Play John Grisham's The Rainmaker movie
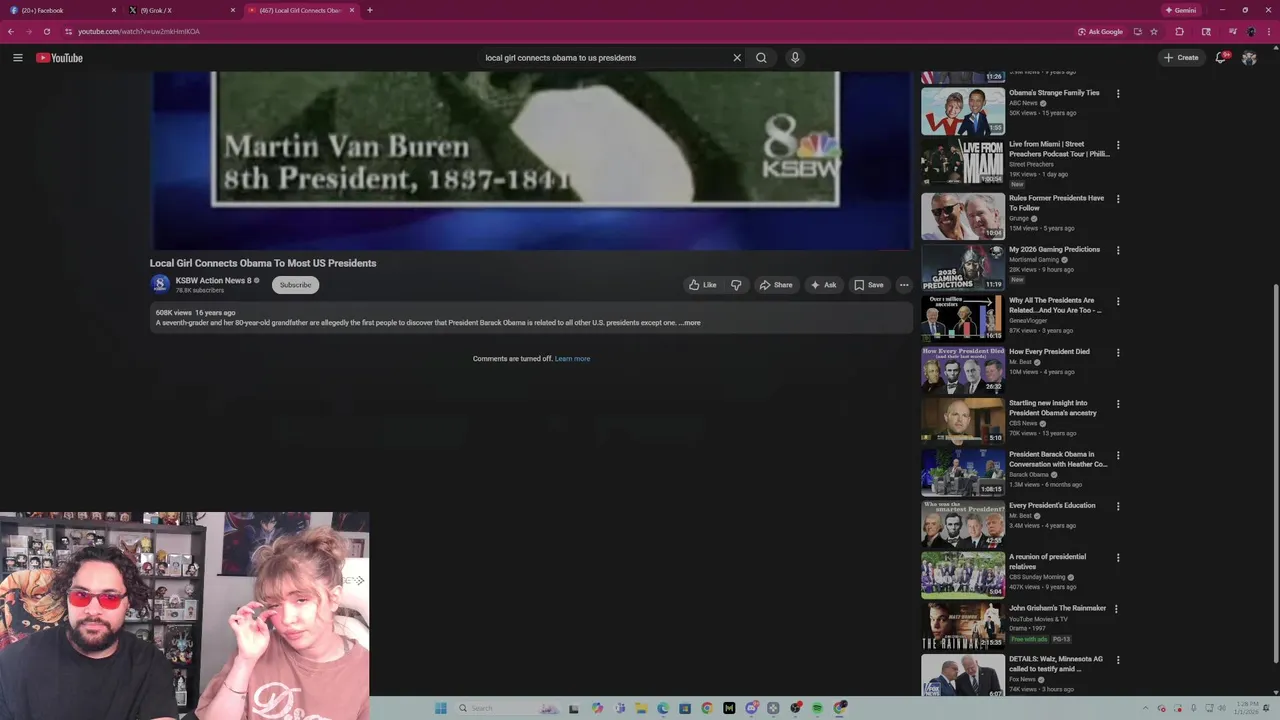This screenshot has height=720, width=1280. click(1058, 608)
